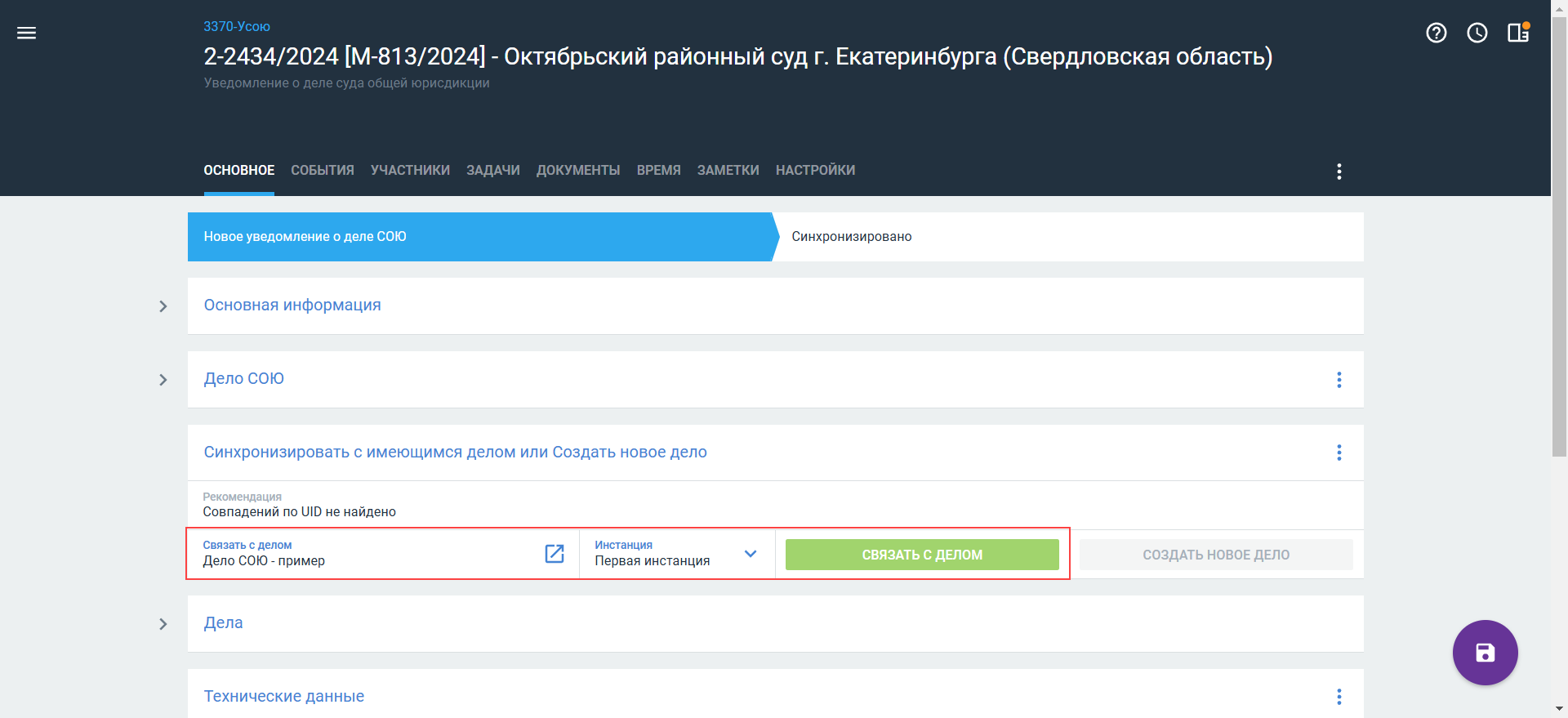Switch to the ОСНОВНОЕ tab
1568x718 pixels.
point(239,170)
